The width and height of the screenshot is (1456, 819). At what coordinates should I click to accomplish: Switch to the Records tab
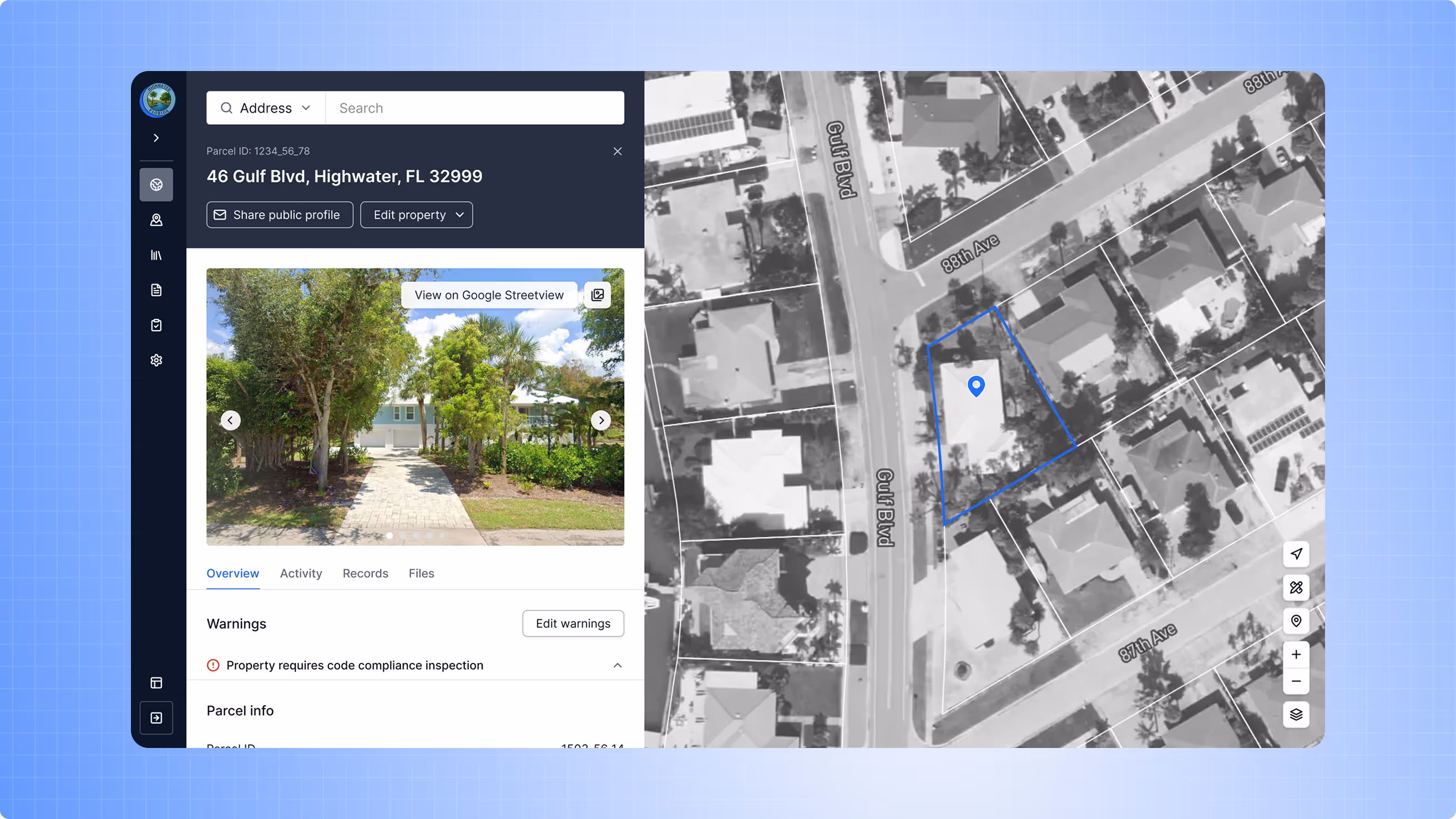(x=365, y=573)
